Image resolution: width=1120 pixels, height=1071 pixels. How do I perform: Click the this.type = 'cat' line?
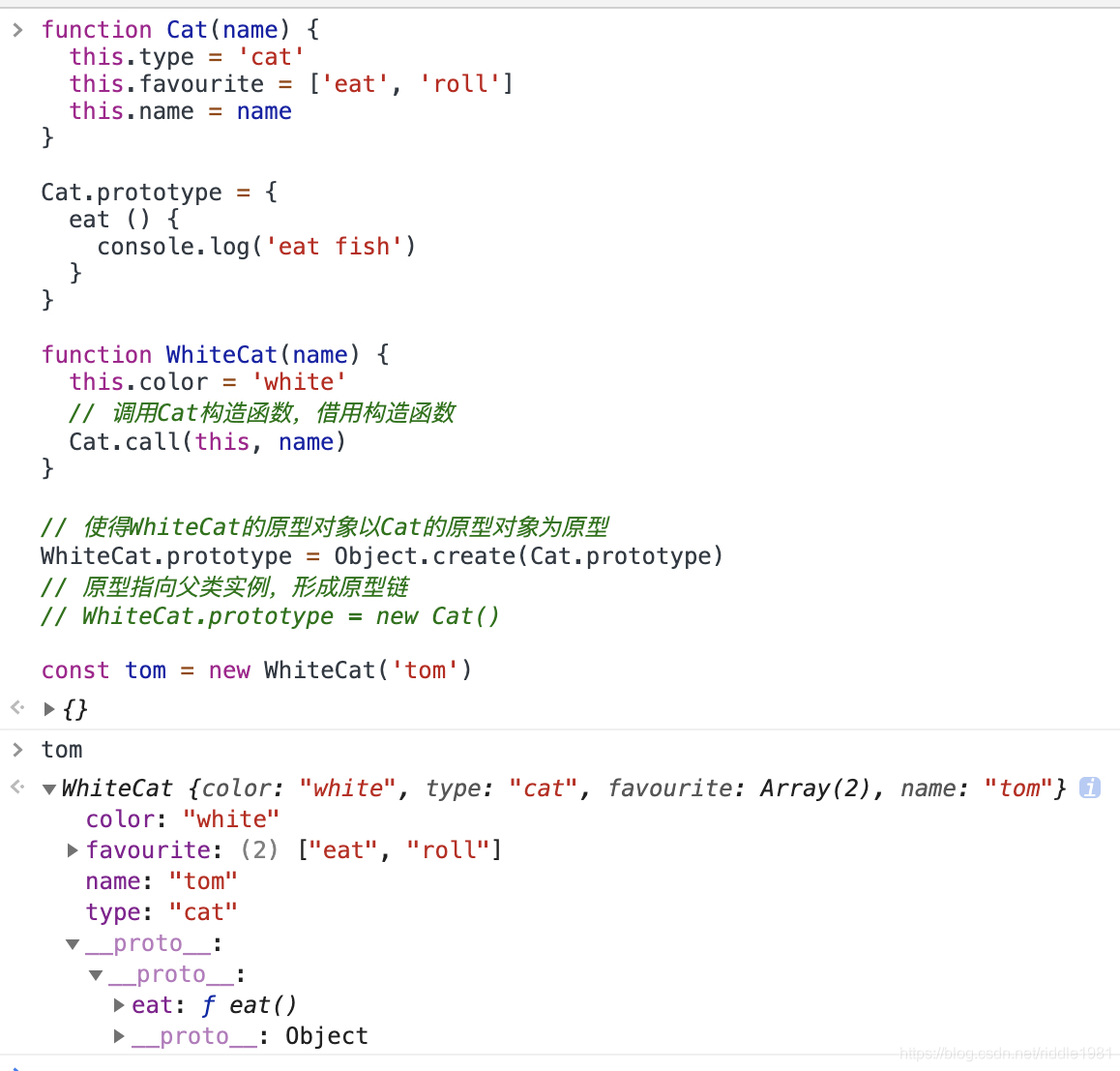pyautogui.click(x=187, y=56)
